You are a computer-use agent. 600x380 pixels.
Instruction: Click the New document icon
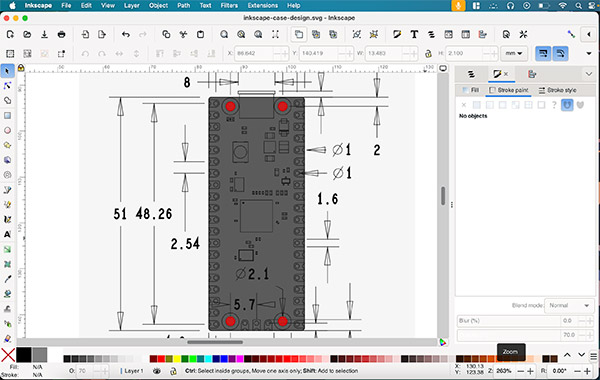point(10,34)
